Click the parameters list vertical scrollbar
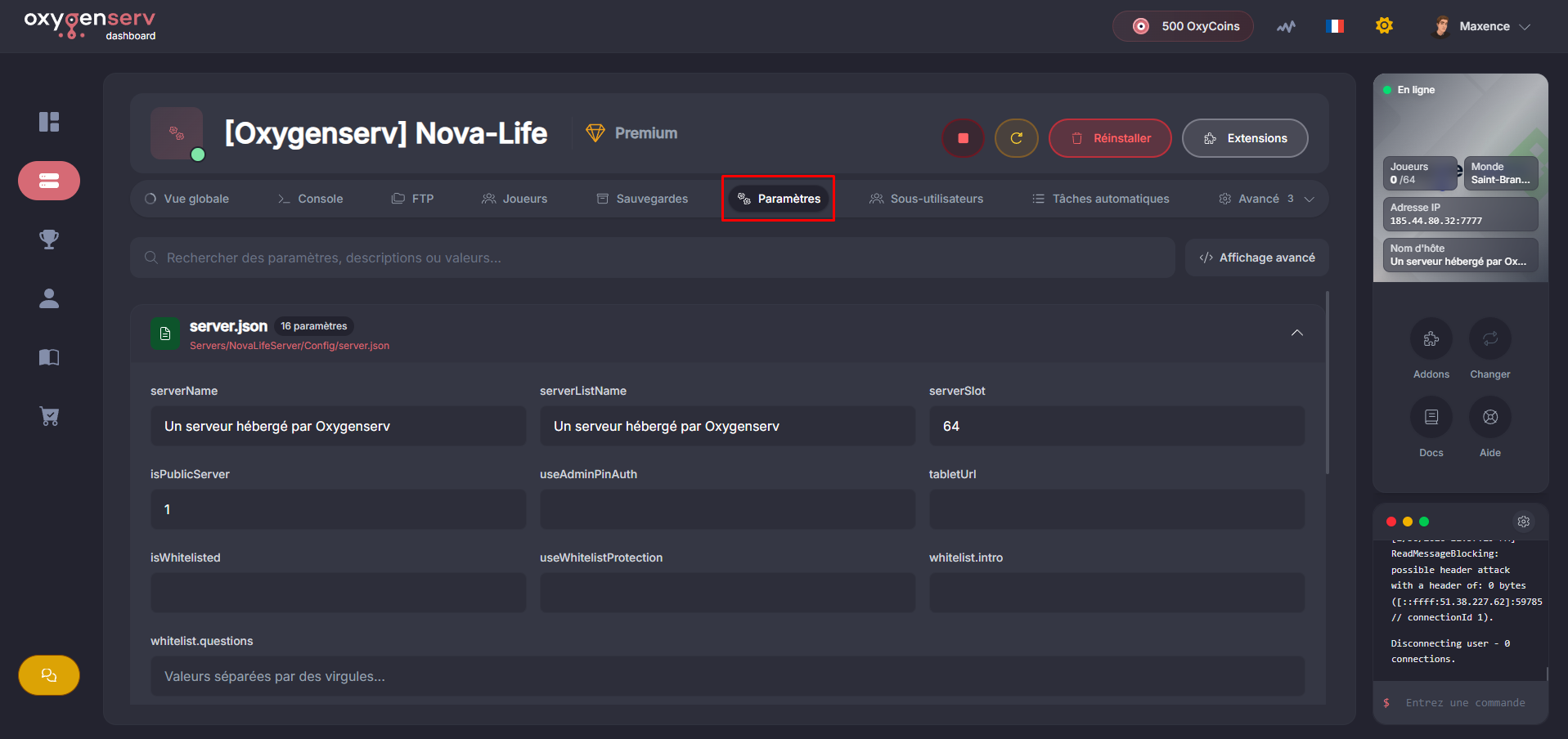The width and height of the screenshot is (1568, 739). point(1327,383)
